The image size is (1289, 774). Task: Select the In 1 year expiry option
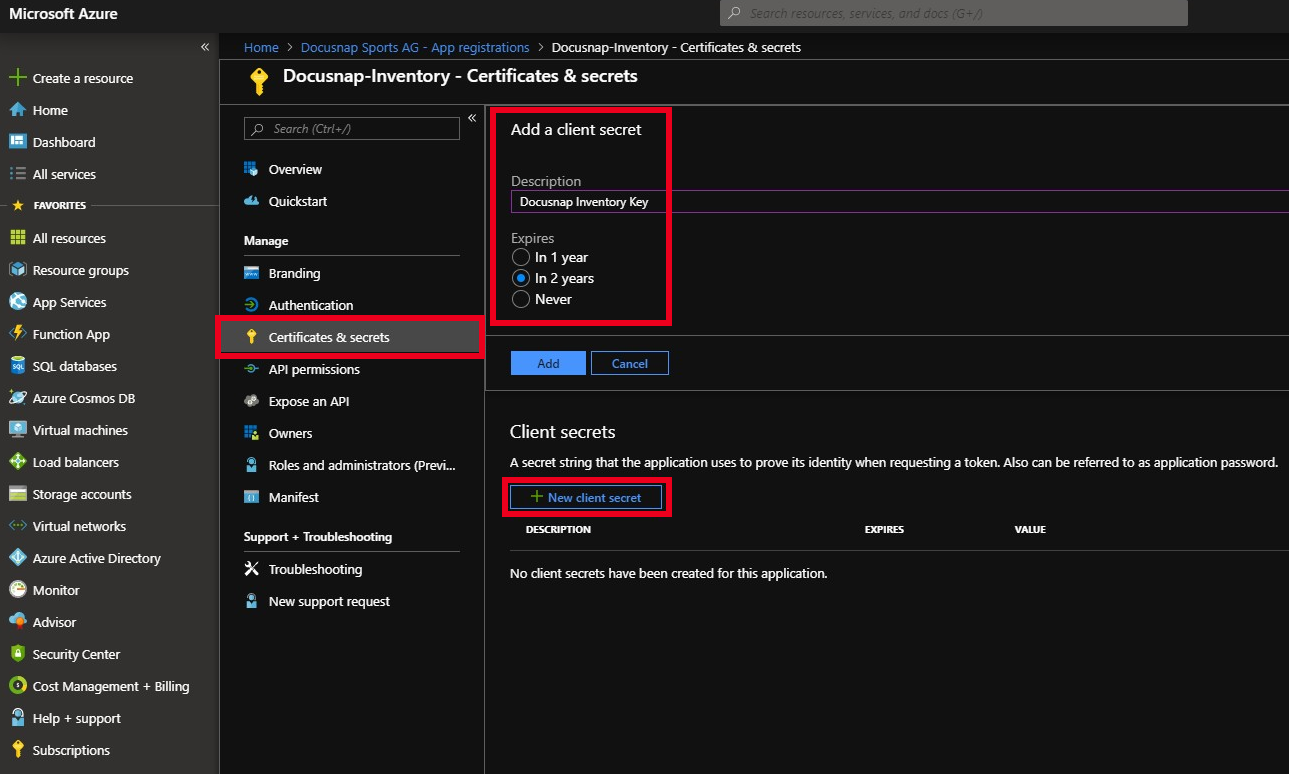tap(520, 257)
